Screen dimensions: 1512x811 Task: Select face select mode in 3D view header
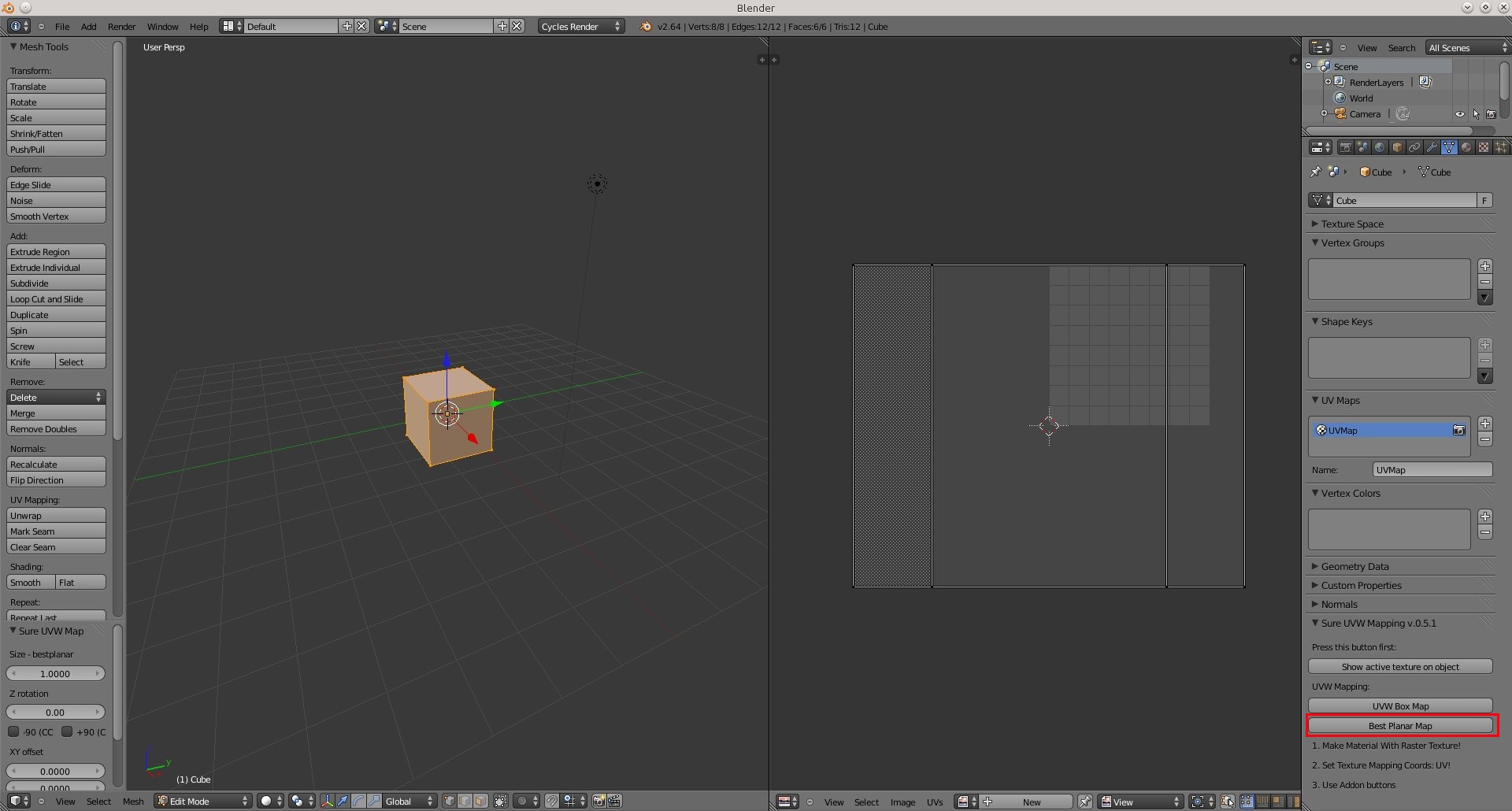(x=480, y=801)
